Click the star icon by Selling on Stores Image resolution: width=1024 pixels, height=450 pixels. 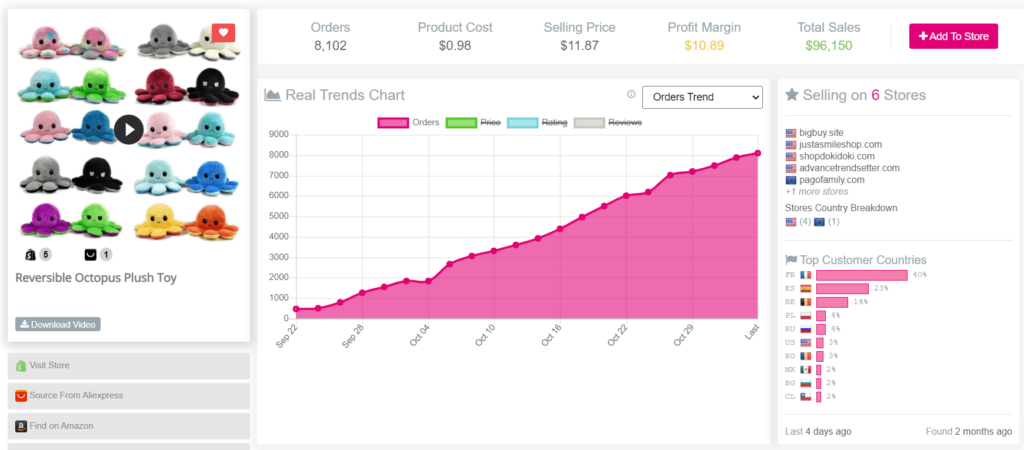click(x=792, y=95)
